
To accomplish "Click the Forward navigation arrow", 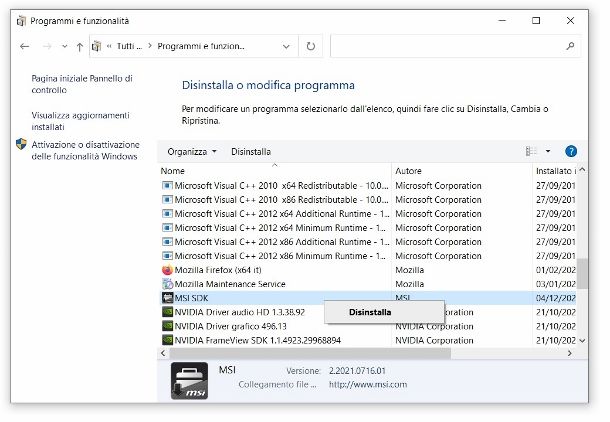I will coord(47,47).
